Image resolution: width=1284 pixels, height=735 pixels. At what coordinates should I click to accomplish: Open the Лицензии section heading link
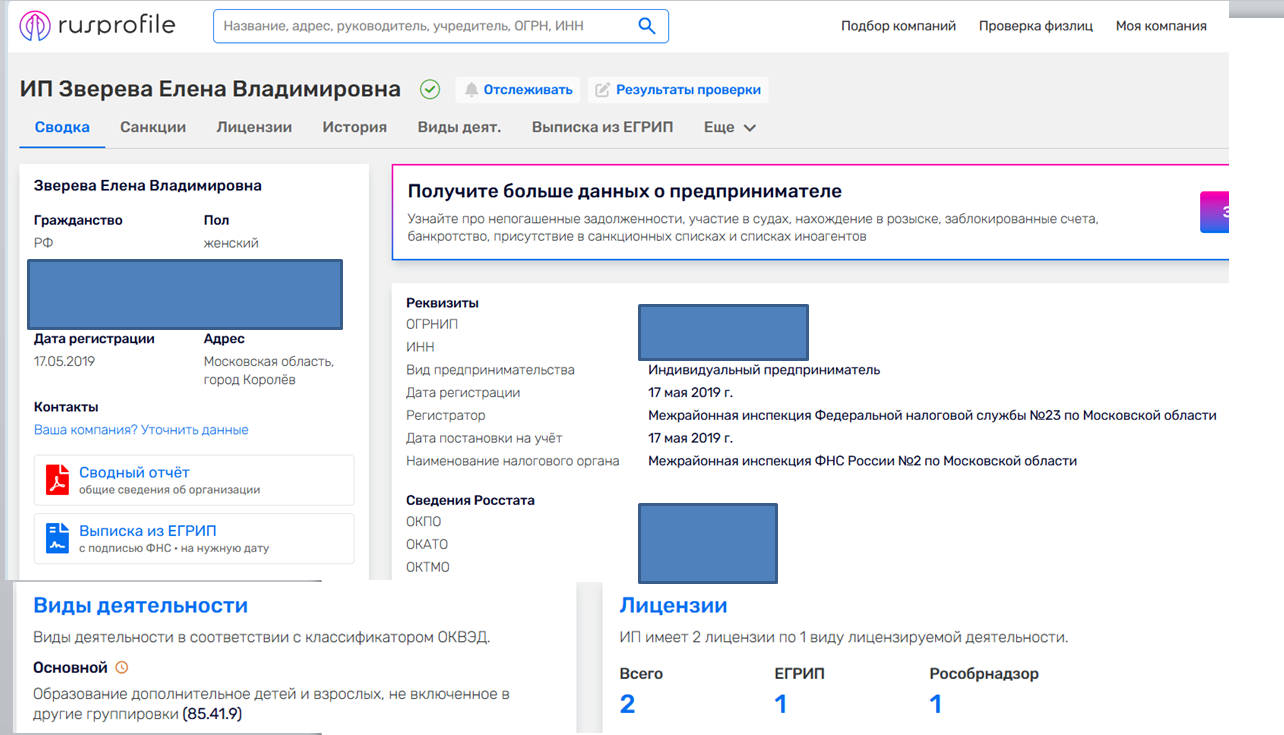pyautogui.click(x=673, y=605)
